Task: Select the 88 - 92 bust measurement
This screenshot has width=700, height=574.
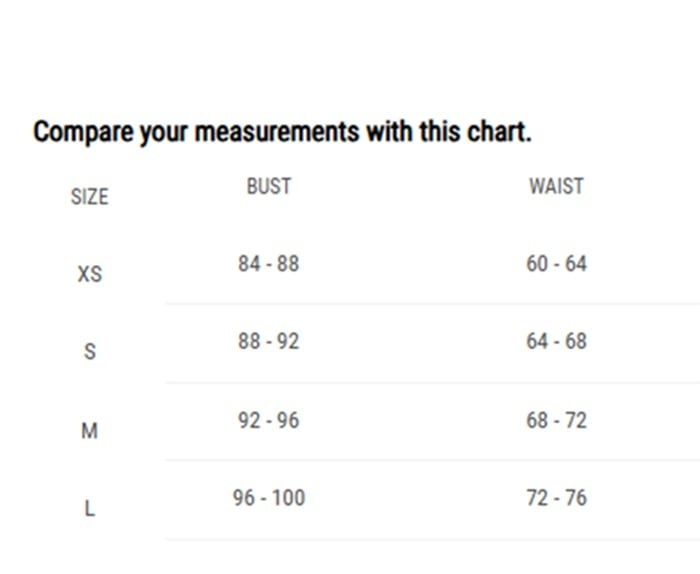Action: coord(268,341)
